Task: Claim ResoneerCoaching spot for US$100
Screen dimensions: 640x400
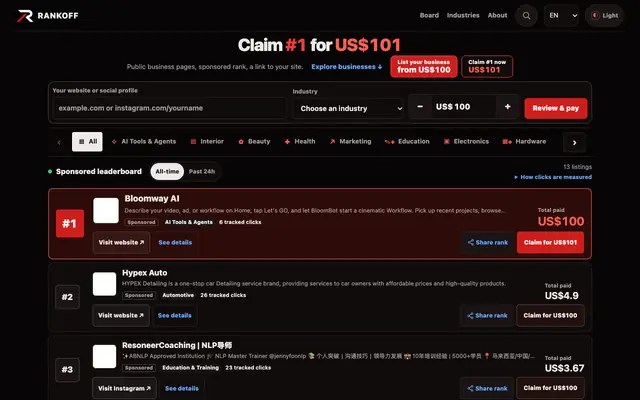Action: click(x=550, y=388)
